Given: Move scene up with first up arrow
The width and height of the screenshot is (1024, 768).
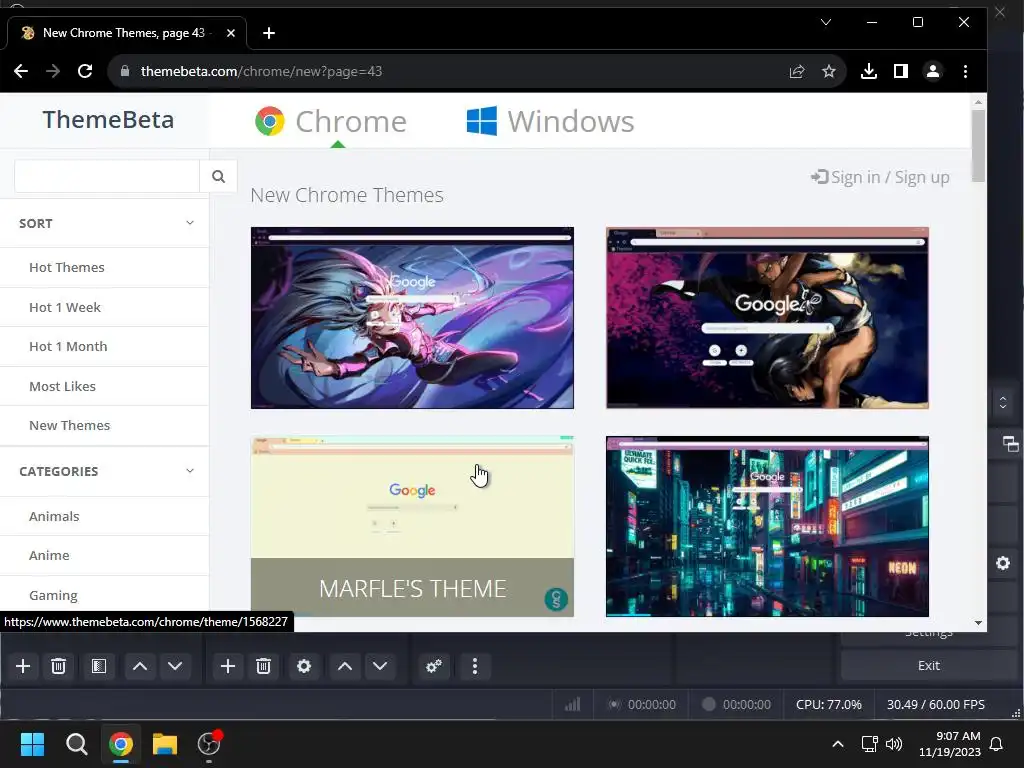Looking at the screenshot, I should click(140, 666).
